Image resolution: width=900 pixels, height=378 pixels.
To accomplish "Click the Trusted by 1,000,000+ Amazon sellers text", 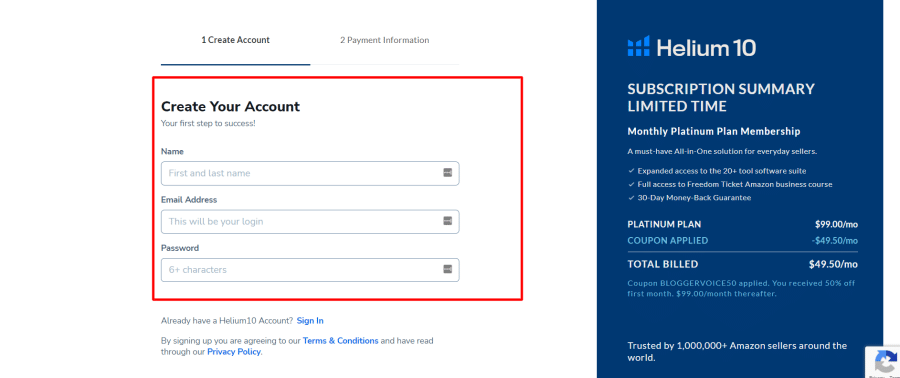I will point(737,352).
